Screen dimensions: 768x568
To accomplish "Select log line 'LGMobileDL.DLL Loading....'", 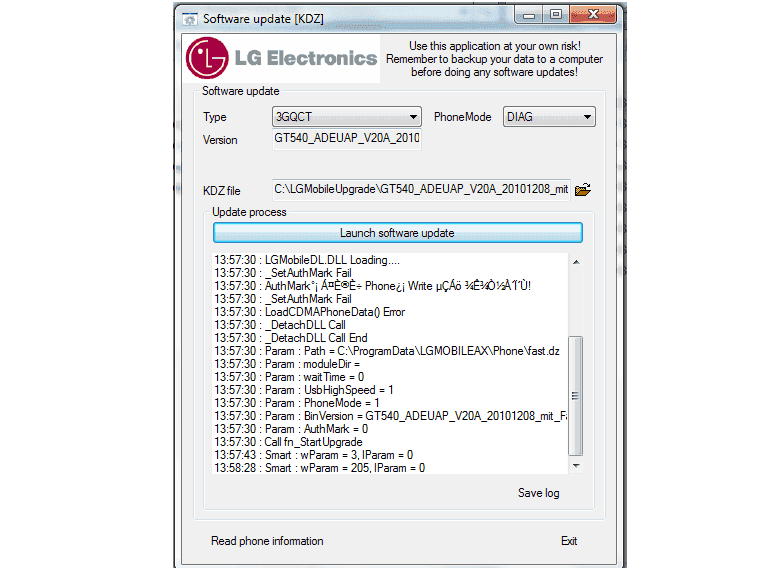I will tap(307, 260).
